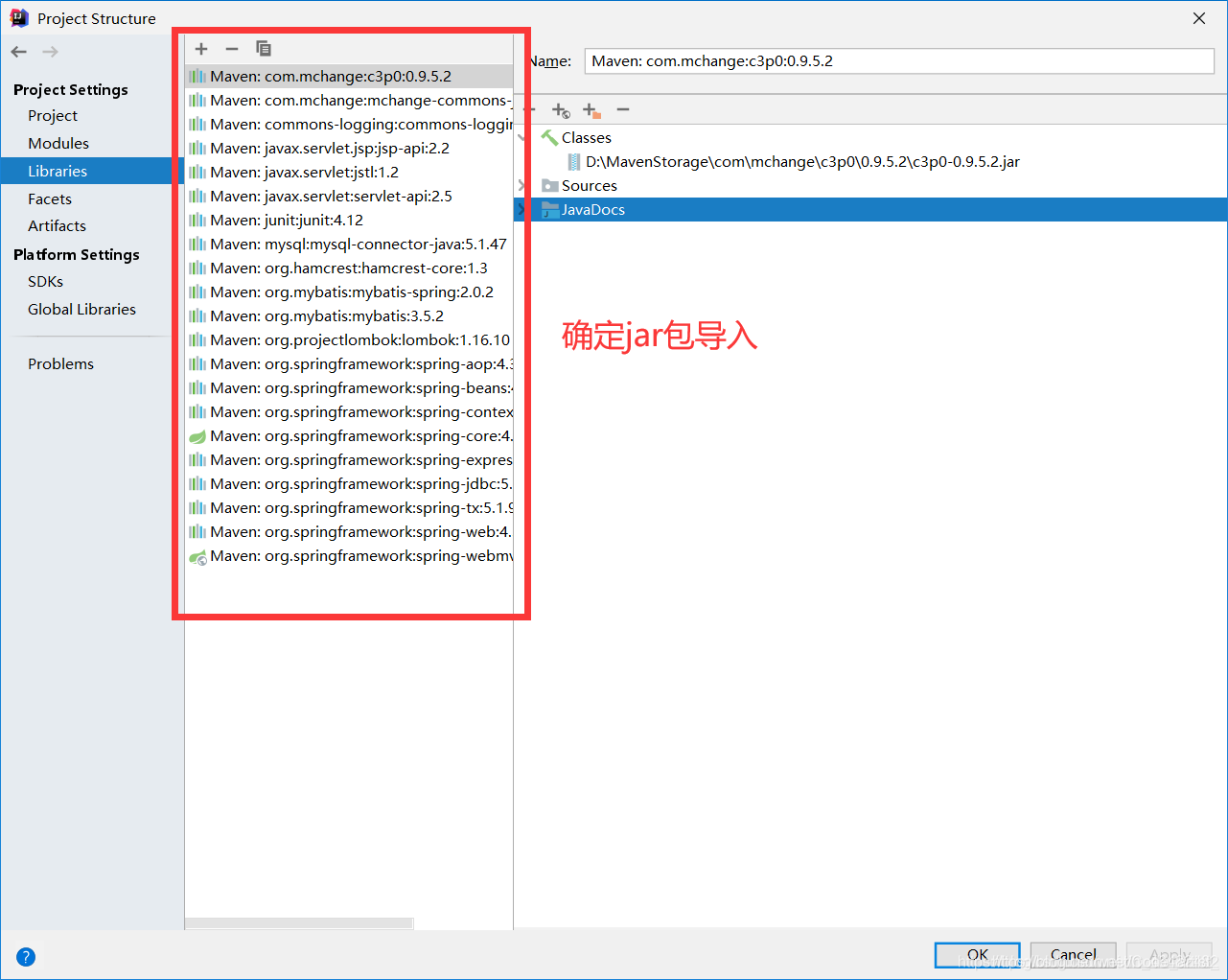Go forward with the right arrow

pyautogui.click(x=51, y=52)
